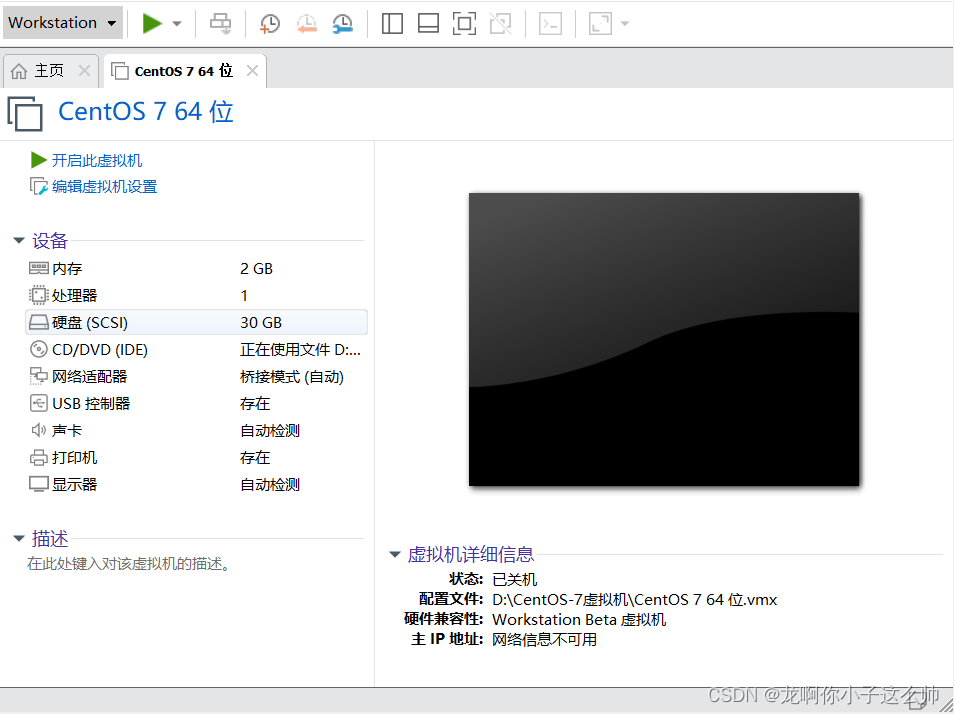Image resolution: width=954 pixels, height=714 pixels.
Task: Click the CD/DVD disc icon
Action: click(38, 349)
